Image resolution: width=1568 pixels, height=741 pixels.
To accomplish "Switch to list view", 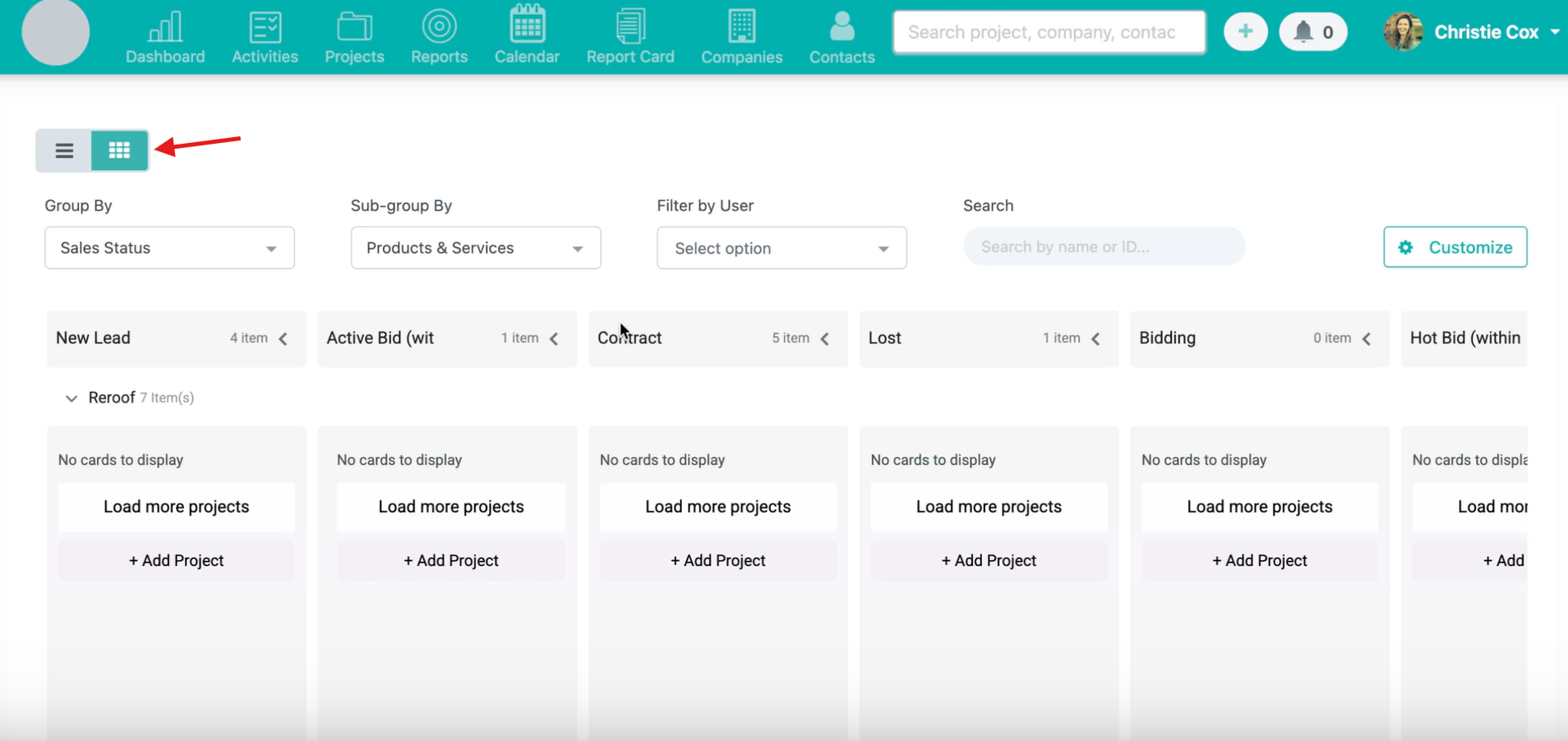I will click(64, 150).
